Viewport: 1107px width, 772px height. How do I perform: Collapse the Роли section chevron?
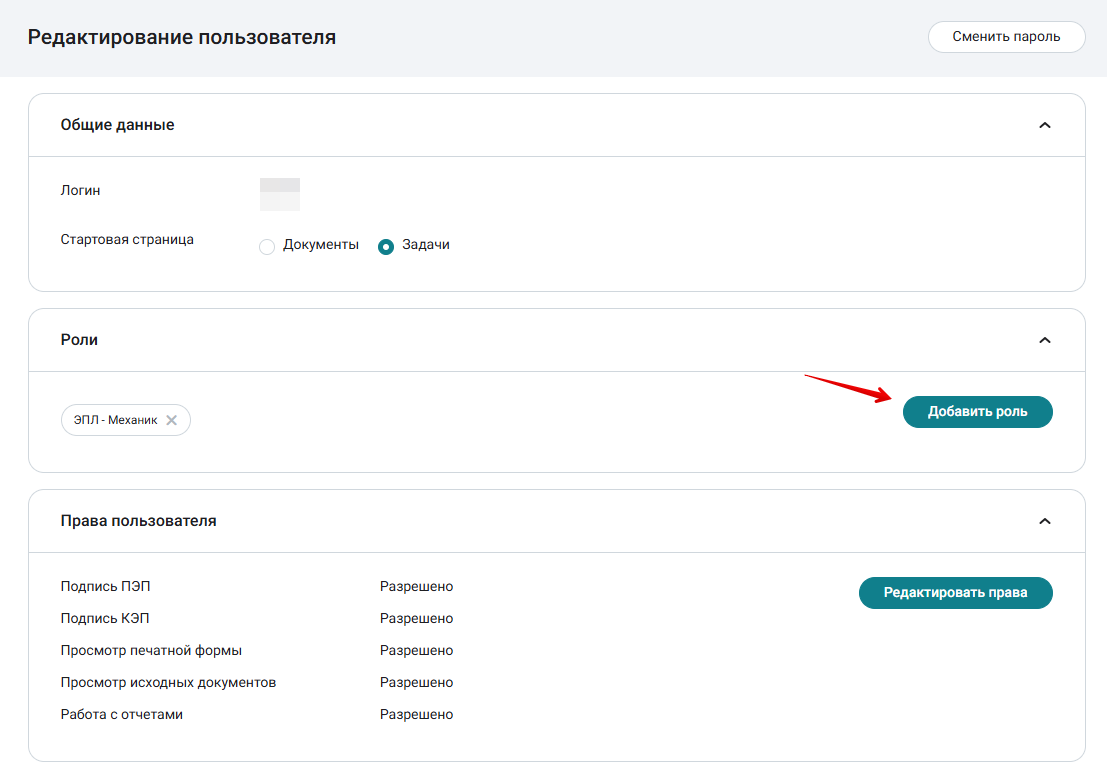[x=1045, y=340]
